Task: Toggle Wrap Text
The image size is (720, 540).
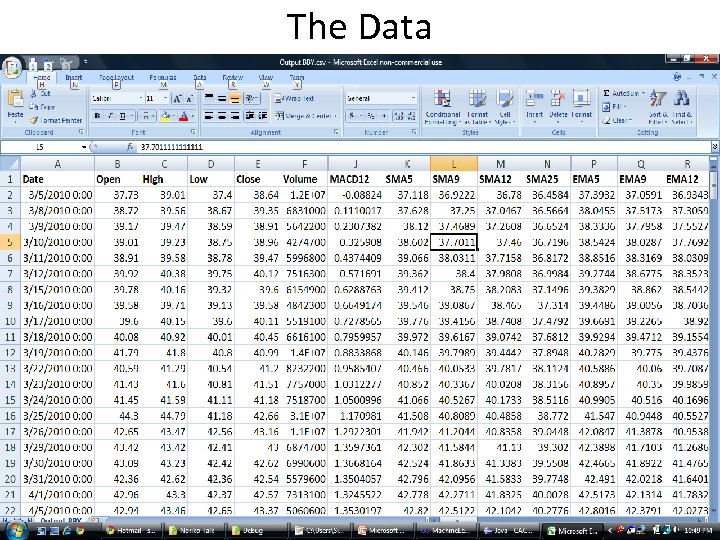Action: pos(295,98)
